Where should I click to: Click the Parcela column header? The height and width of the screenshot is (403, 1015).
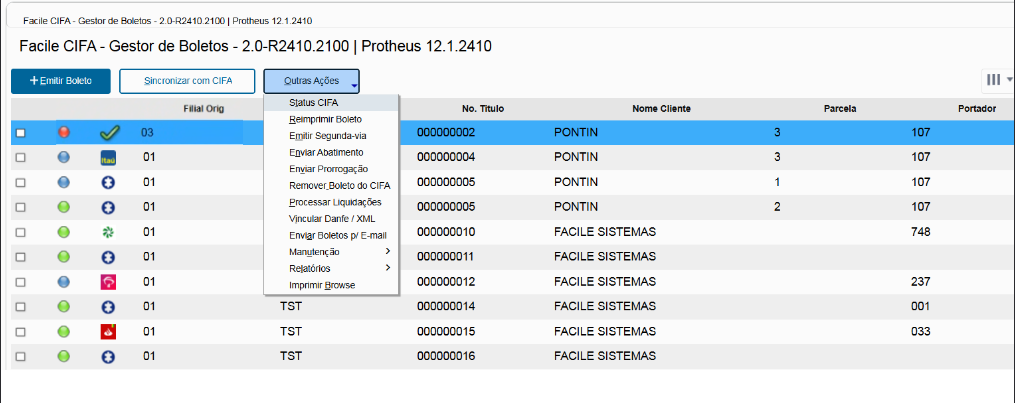pos(841,109)
